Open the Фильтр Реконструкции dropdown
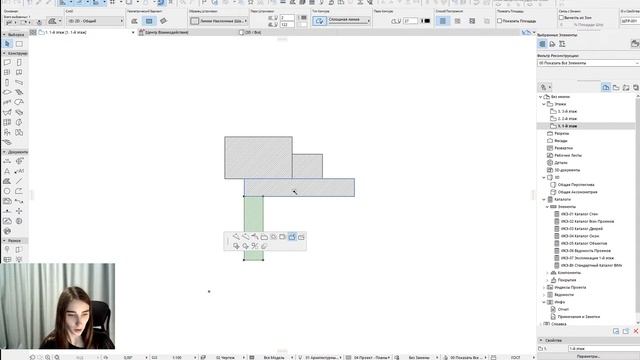The height and width of the screenshot is (360, 640). (588, 63)
